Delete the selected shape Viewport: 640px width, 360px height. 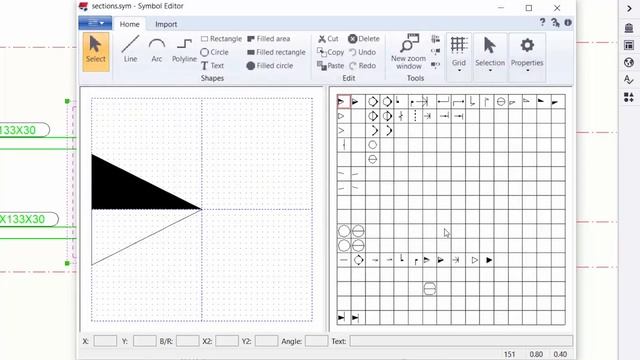[364, 39]
